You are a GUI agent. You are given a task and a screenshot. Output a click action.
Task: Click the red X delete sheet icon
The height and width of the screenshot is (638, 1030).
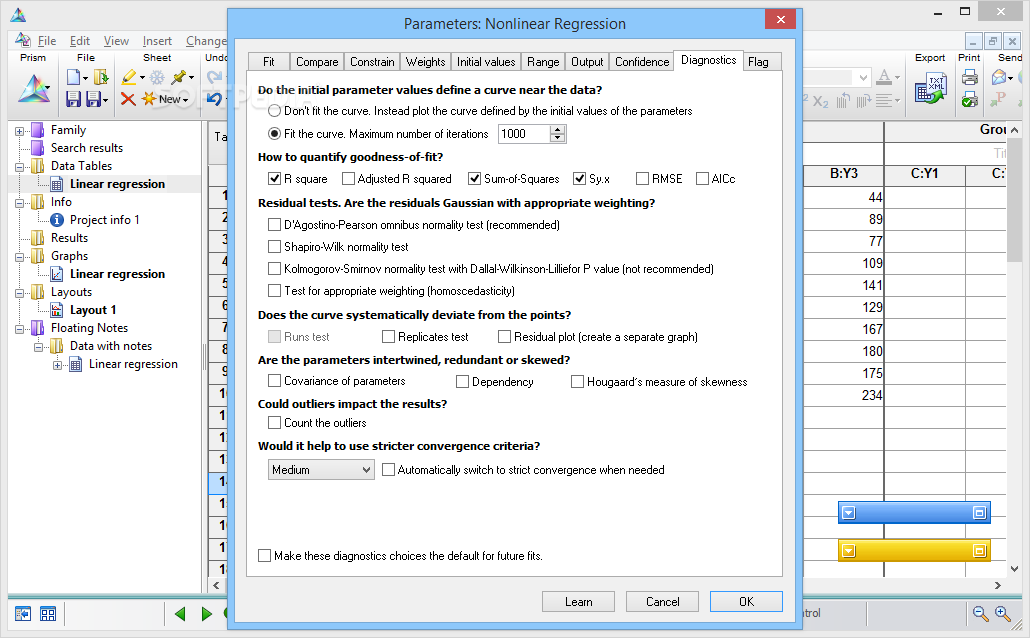(x=128, y=99)
